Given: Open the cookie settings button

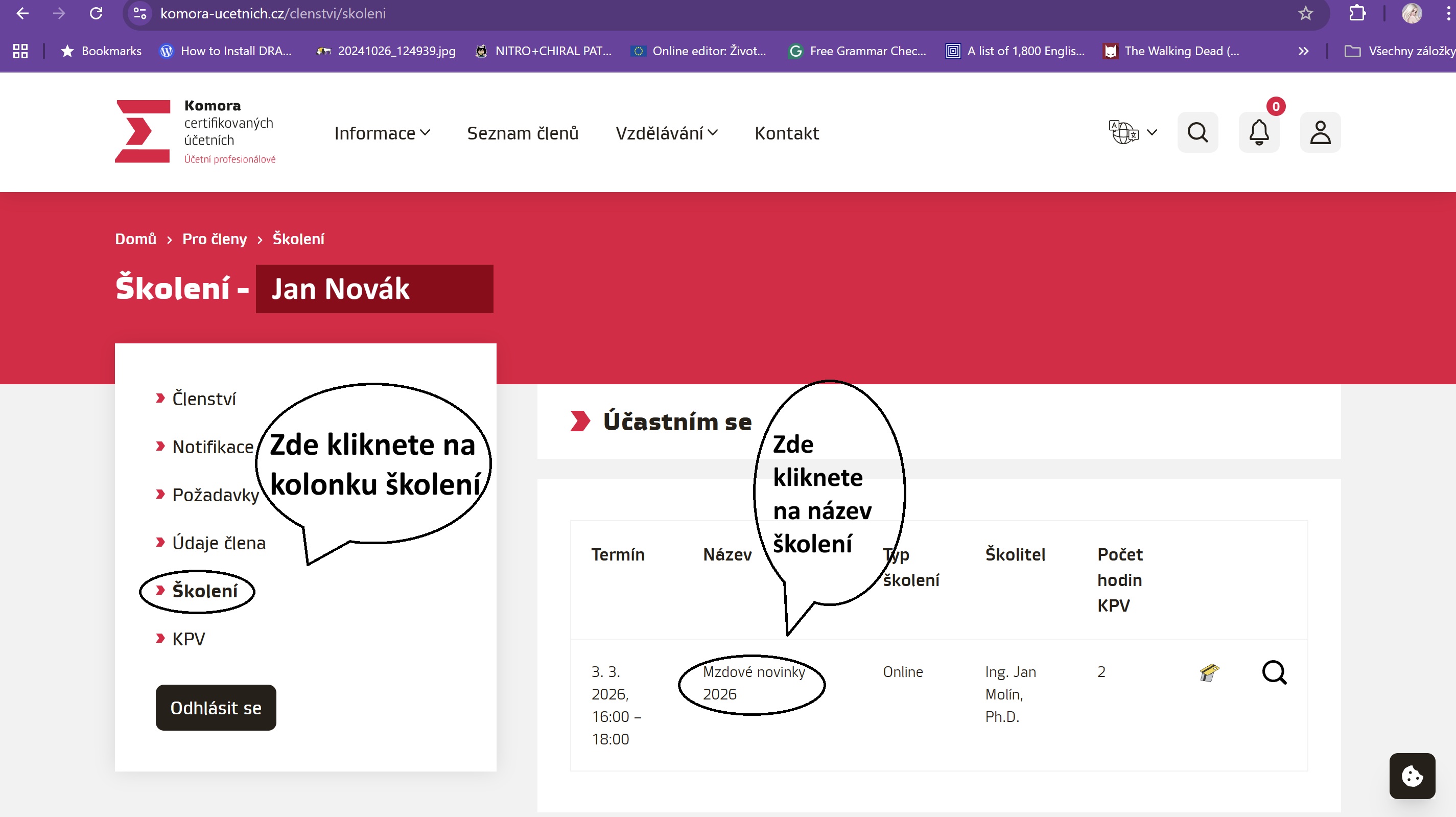Looking at the screenshot, I should pos(1412,776).
